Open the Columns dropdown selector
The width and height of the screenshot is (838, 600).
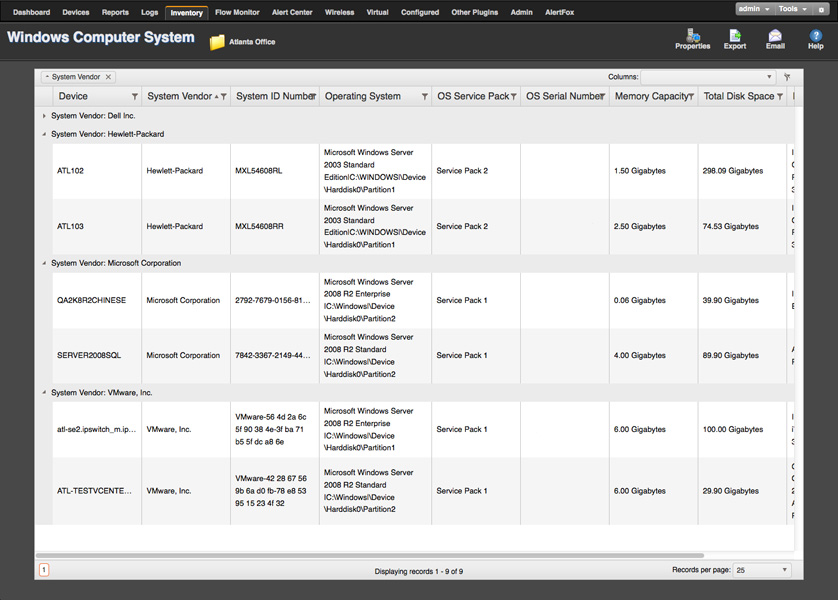point(708,77)
